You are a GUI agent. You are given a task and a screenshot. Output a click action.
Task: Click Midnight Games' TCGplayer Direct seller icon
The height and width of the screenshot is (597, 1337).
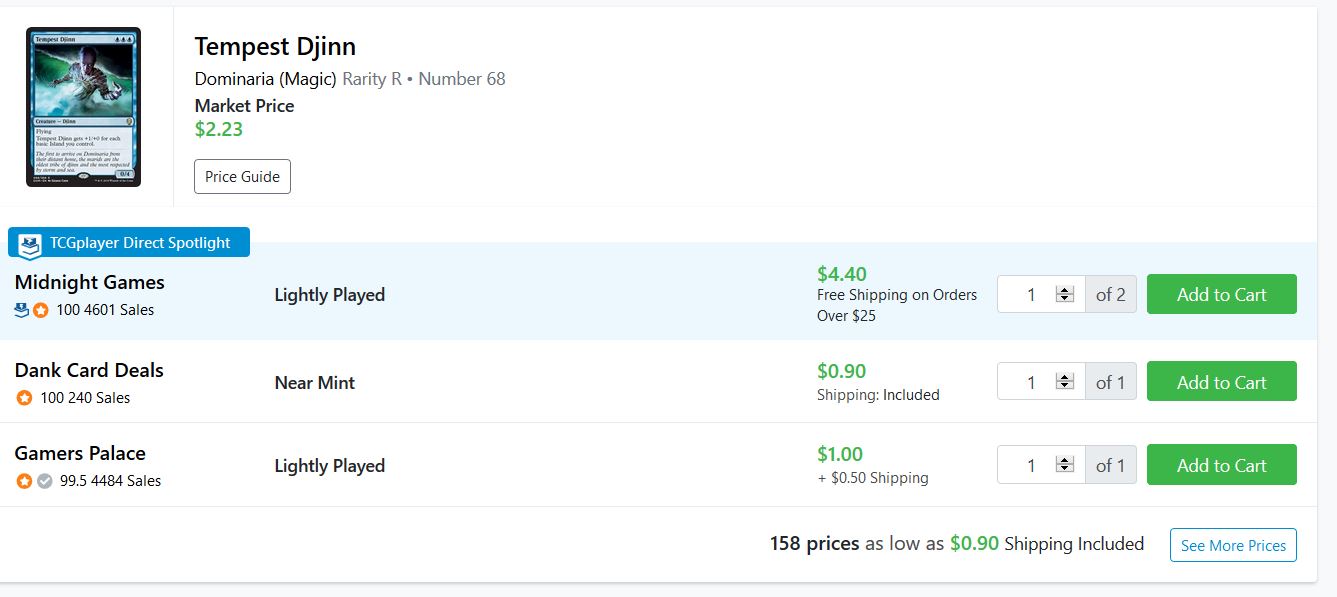[x=22, y=310]
